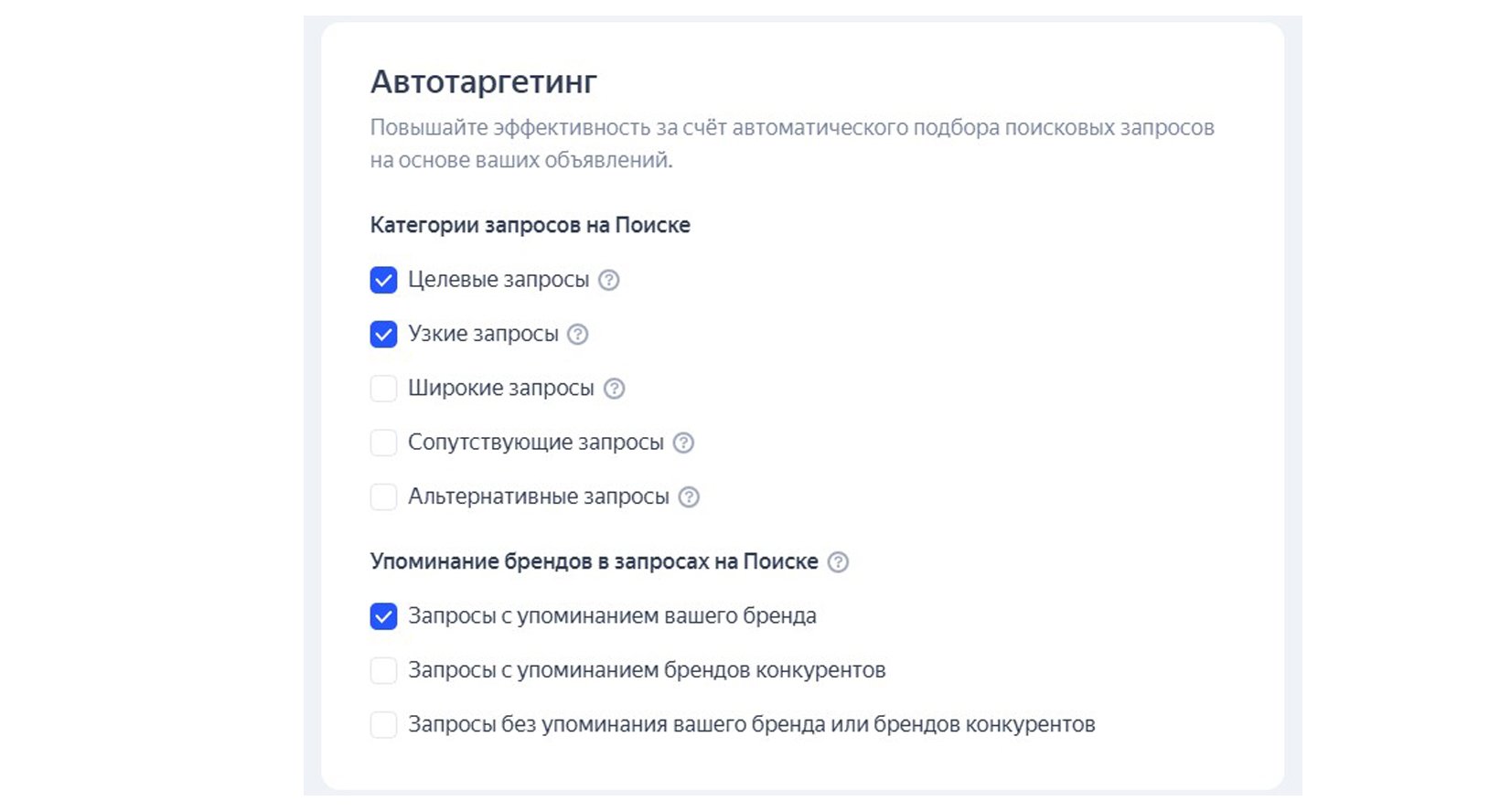Untick checkbox for queries mentioning your brand
1511x812 pixels.
tap(384, 616)
